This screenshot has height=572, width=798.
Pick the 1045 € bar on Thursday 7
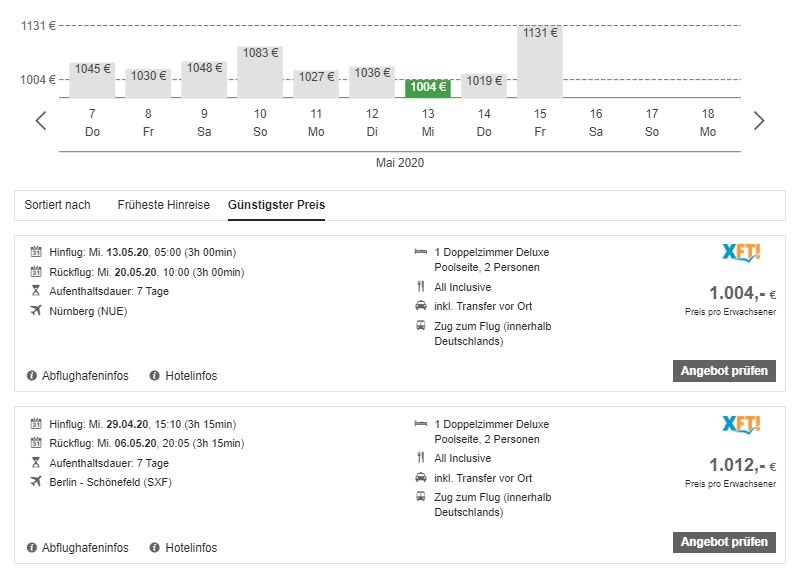tap(92, 80)
